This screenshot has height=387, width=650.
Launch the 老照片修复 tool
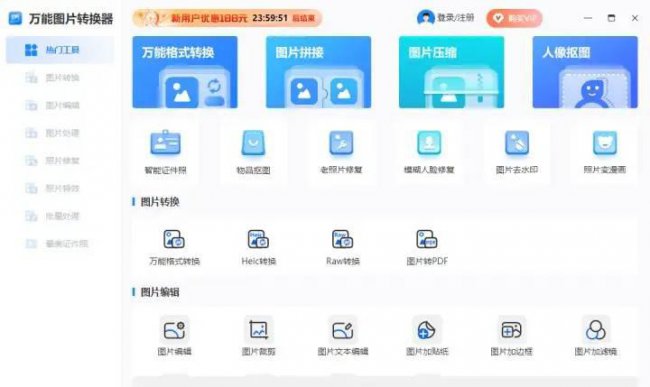(341, 152)
